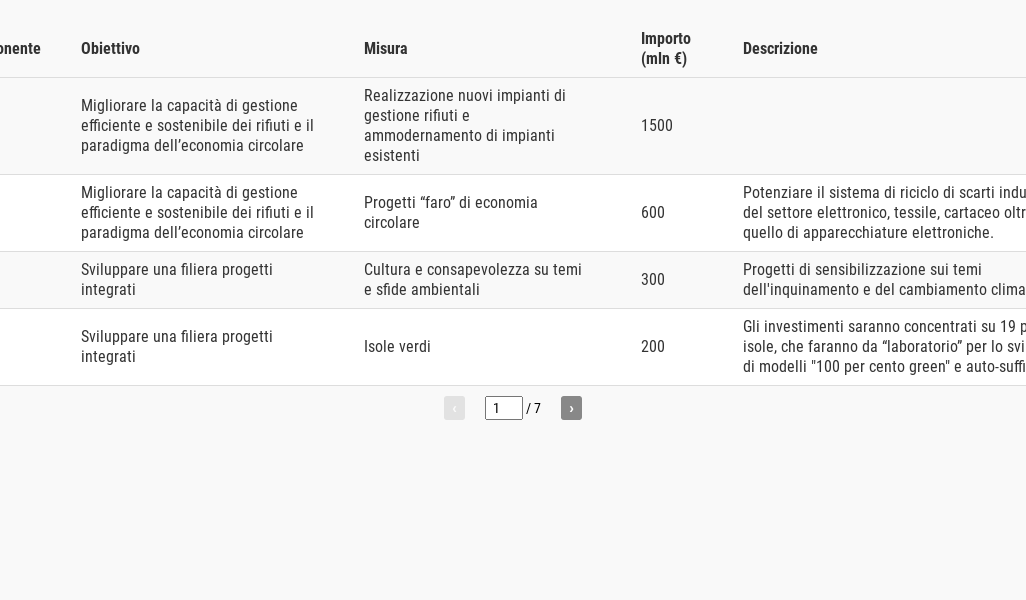Select the 300 amount cell
The image size is (1026, 600).
tap(653, 280)
